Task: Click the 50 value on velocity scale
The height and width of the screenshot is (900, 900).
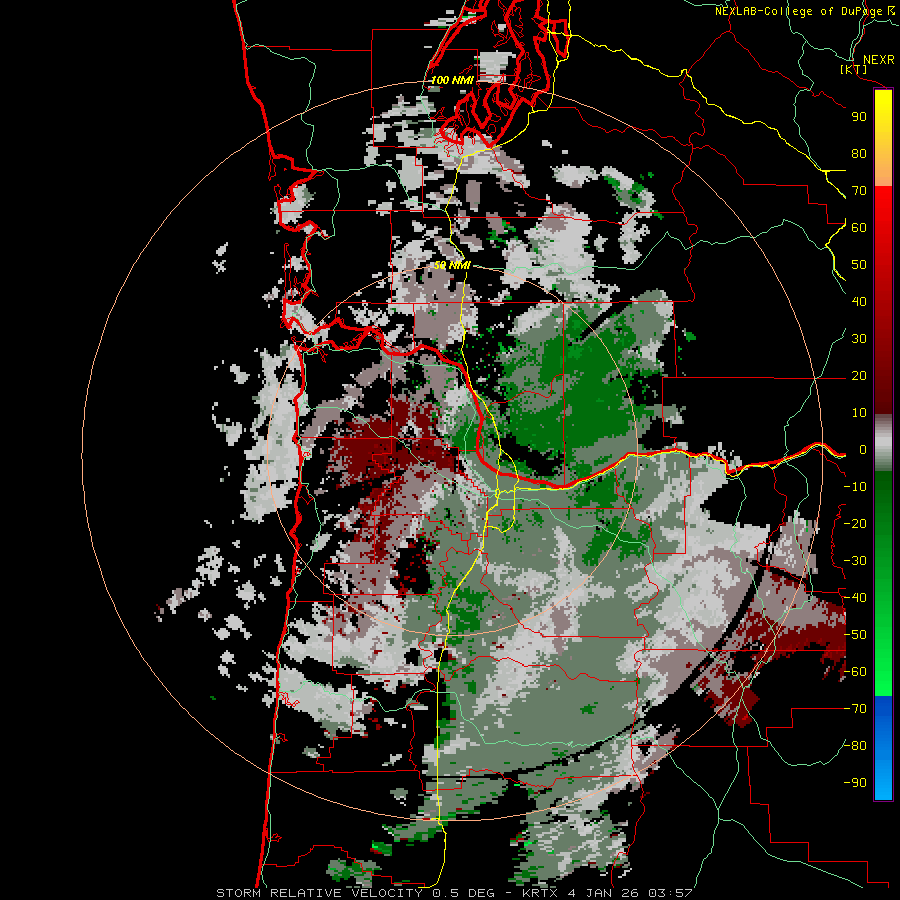Action: (x=859, y=265)
